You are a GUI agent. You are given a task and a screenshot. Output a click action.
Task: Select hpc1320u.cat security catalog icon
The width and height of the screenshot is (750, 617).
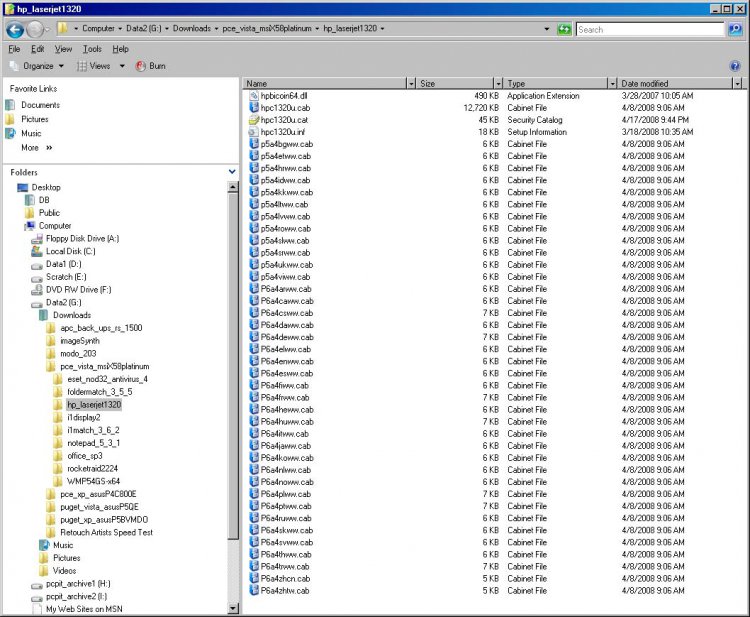click(x=254, y=120)
